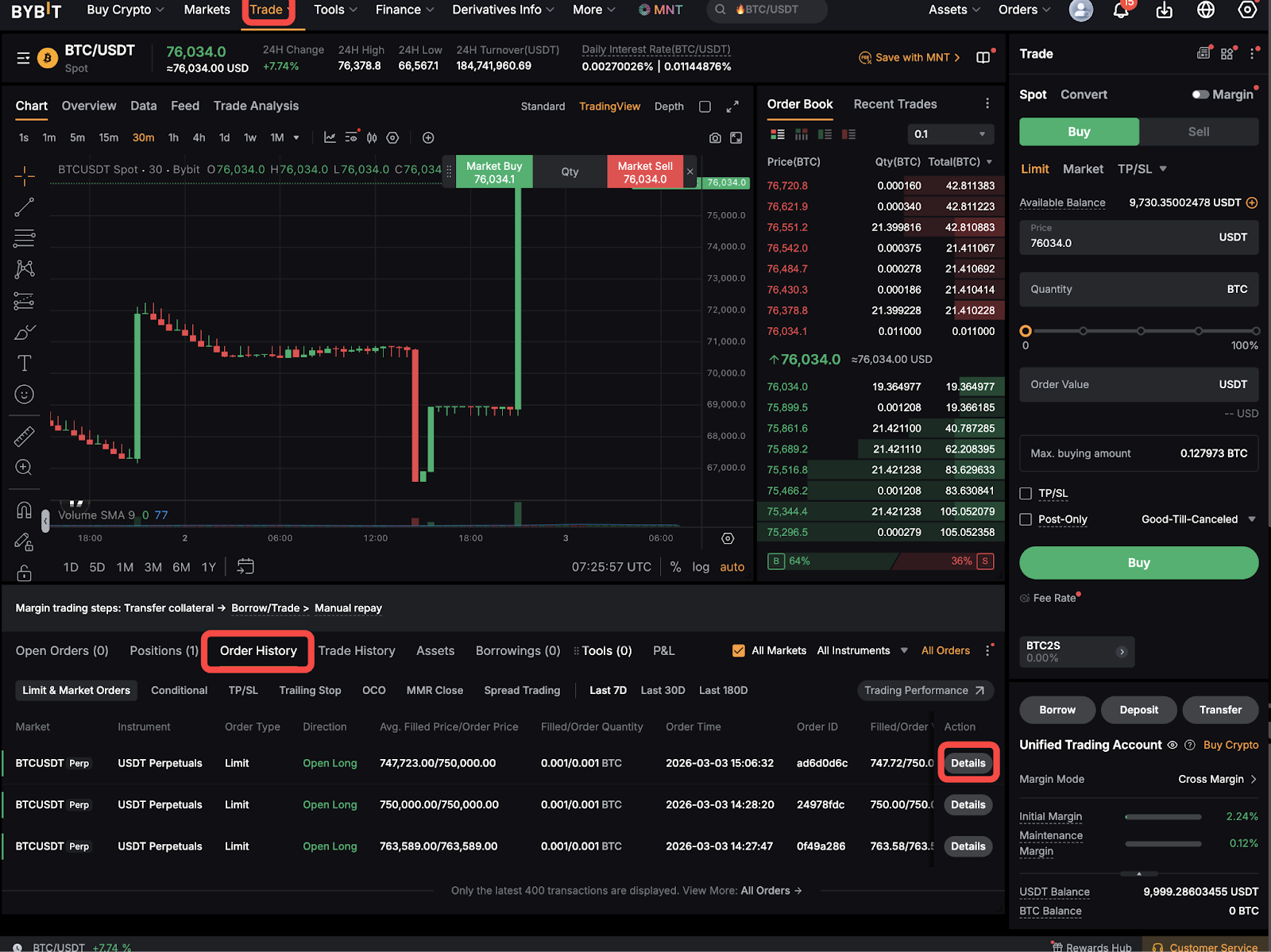Viewport: 1271px width, 952px height.
Task: Take a chart snapshot with camera icon
Action: (715, 138)
